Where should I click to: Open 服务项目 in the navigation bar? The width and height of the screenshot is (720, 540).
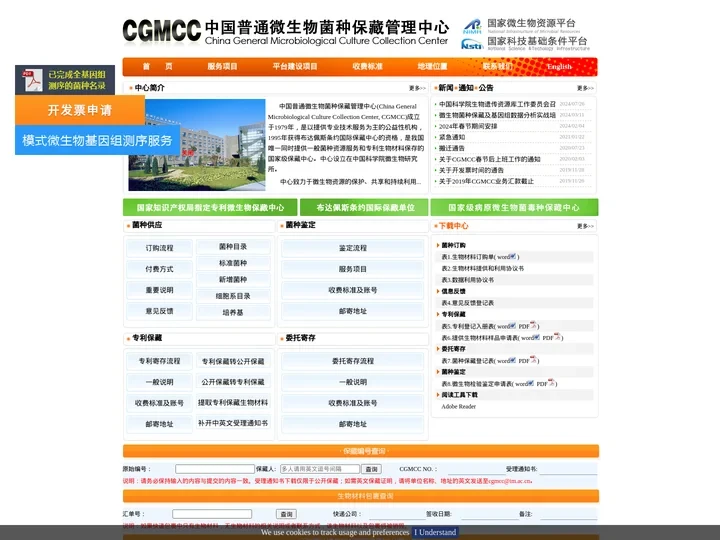222,66
